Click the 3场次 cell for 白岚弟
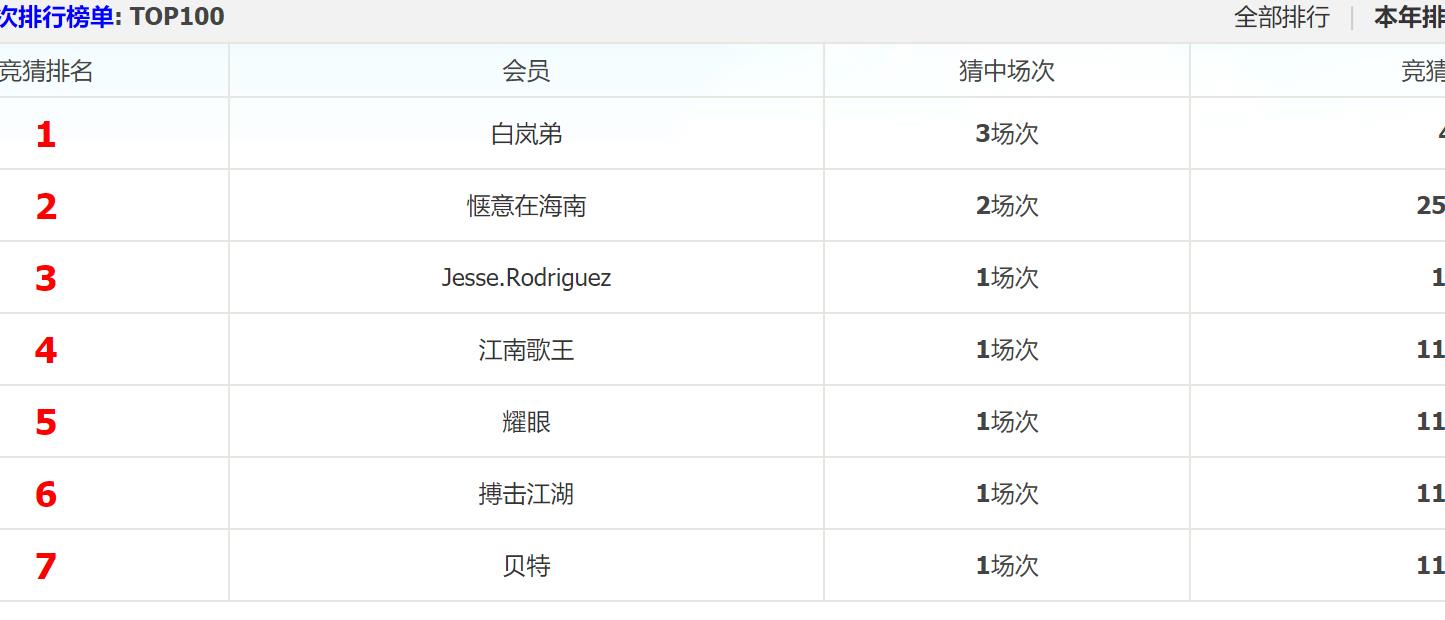 click(1007, 134)
